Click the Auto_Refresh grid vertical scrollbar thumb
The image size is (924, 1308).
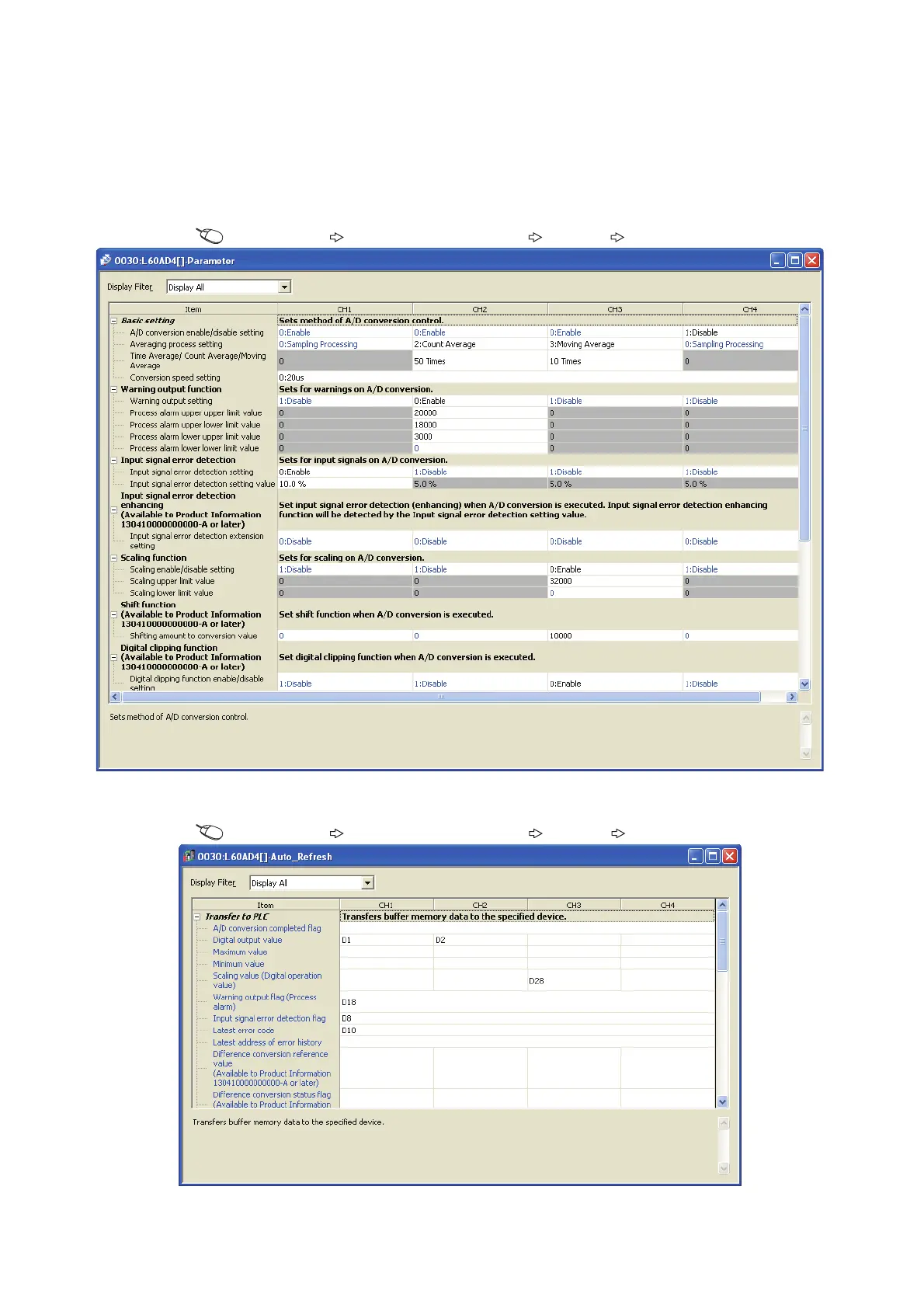coord(722,941)
